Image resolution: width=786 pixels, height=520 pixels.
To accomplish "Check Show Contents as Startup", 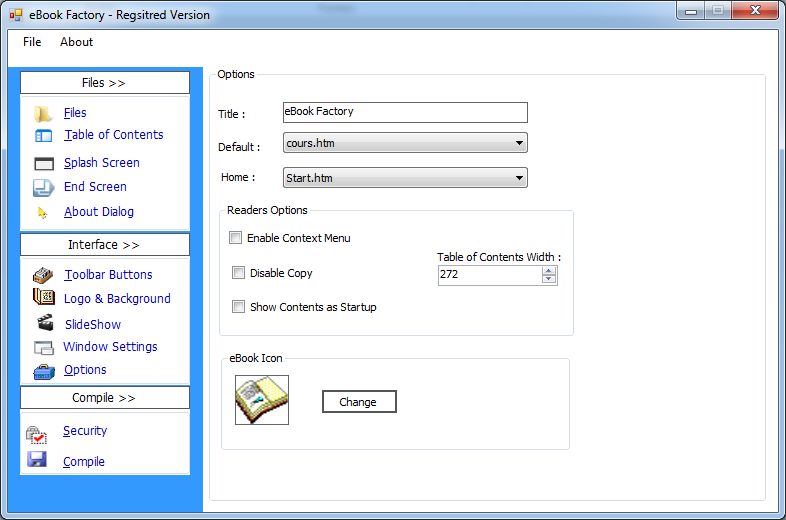I will pyautogui.click(x=239, y=306).
